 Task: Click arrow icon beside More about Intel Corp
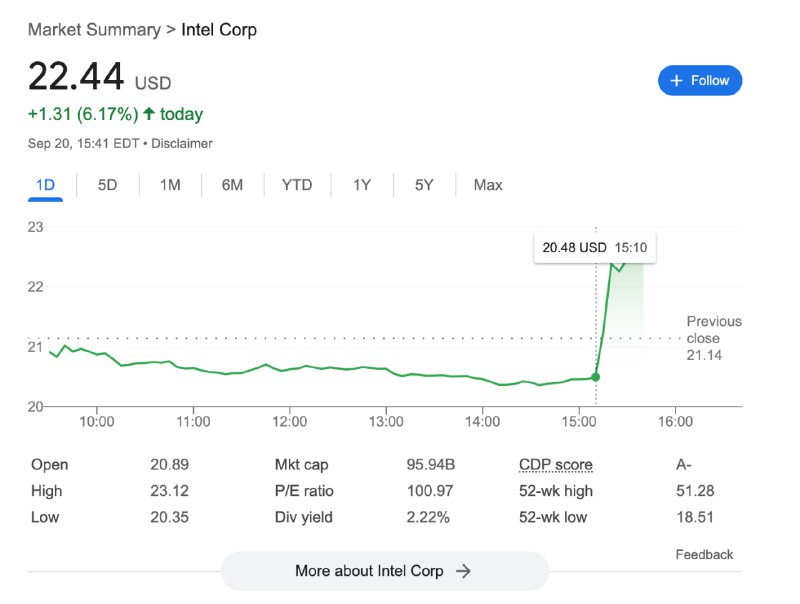point(463,571)
